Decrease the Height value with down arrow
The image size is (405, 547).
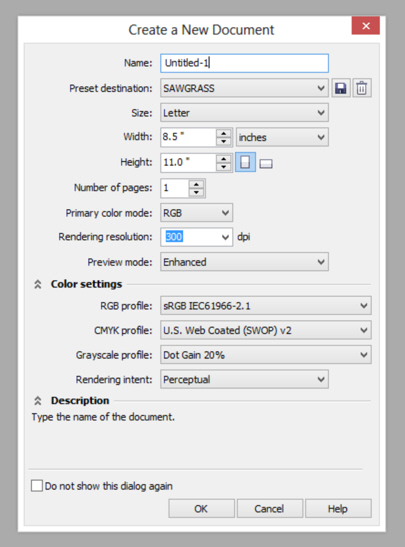coord(223,166)
